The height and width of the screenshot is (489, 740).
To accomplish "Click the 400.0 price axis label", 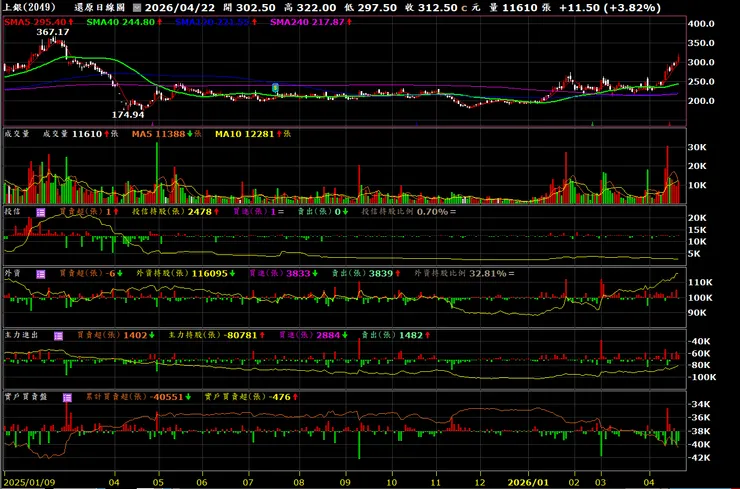I will point(701,24).
